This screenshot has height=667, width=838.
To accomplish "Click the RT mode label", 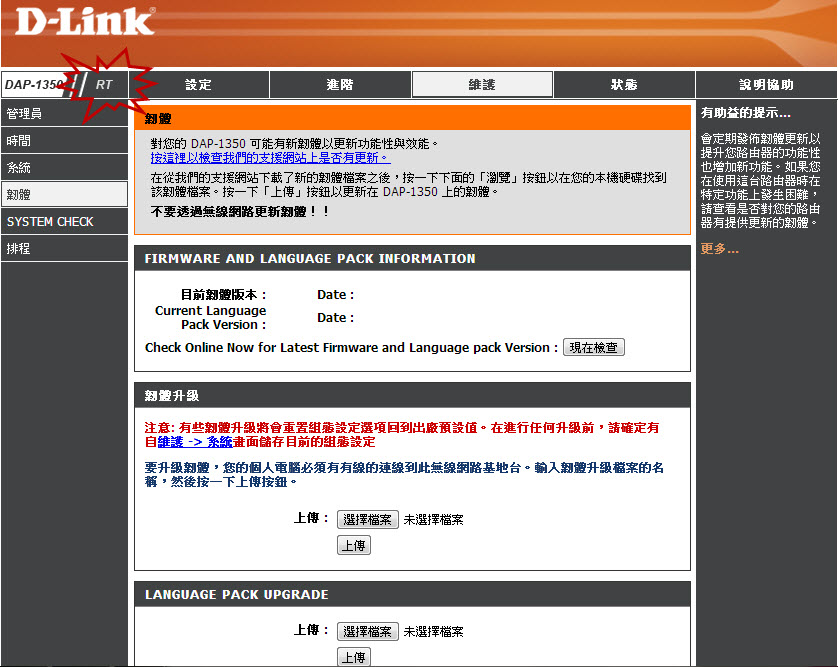I will tap(104, 84).
